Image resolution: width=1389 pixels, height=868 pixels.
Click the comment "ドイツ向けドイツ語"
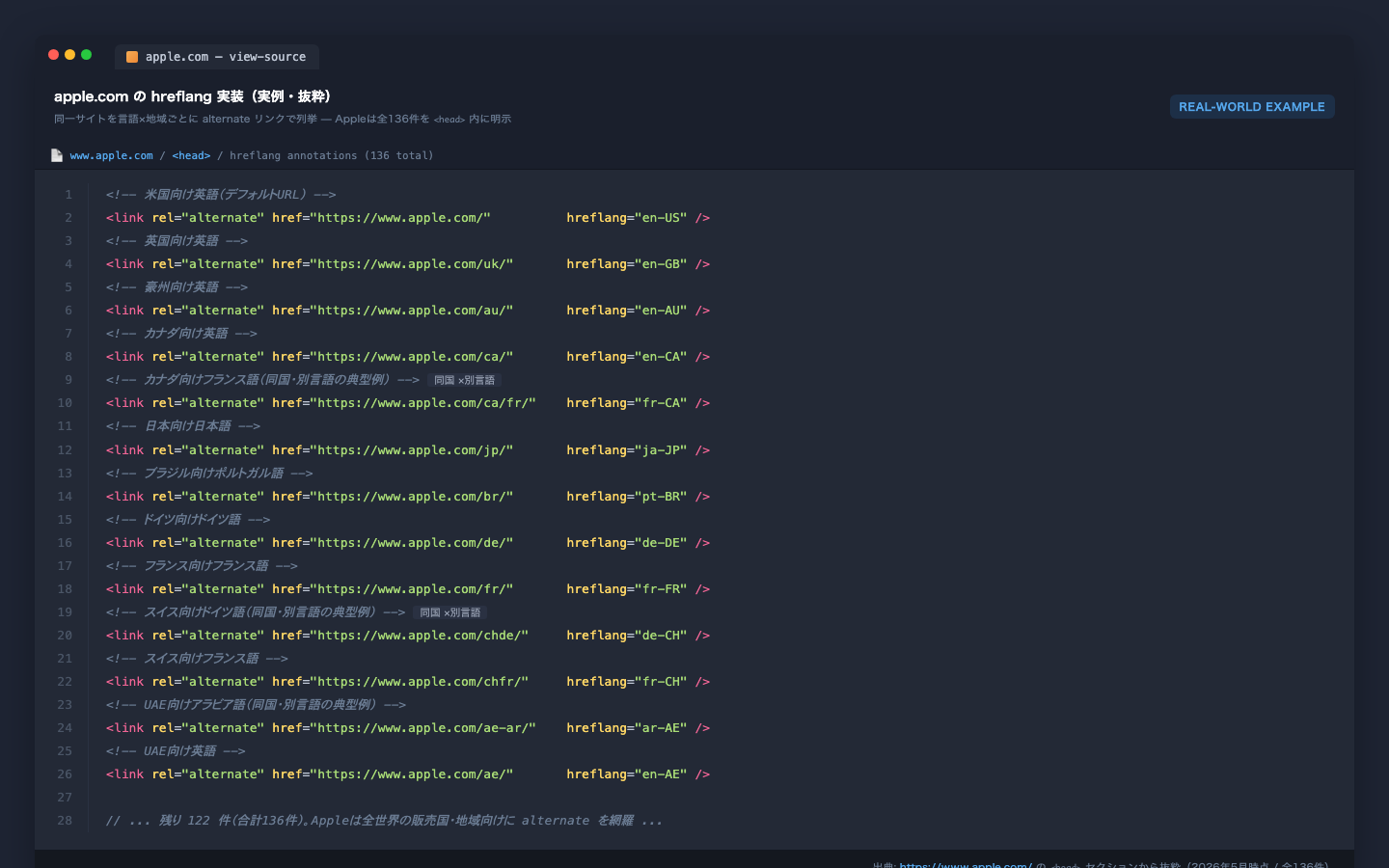(188, 520)
